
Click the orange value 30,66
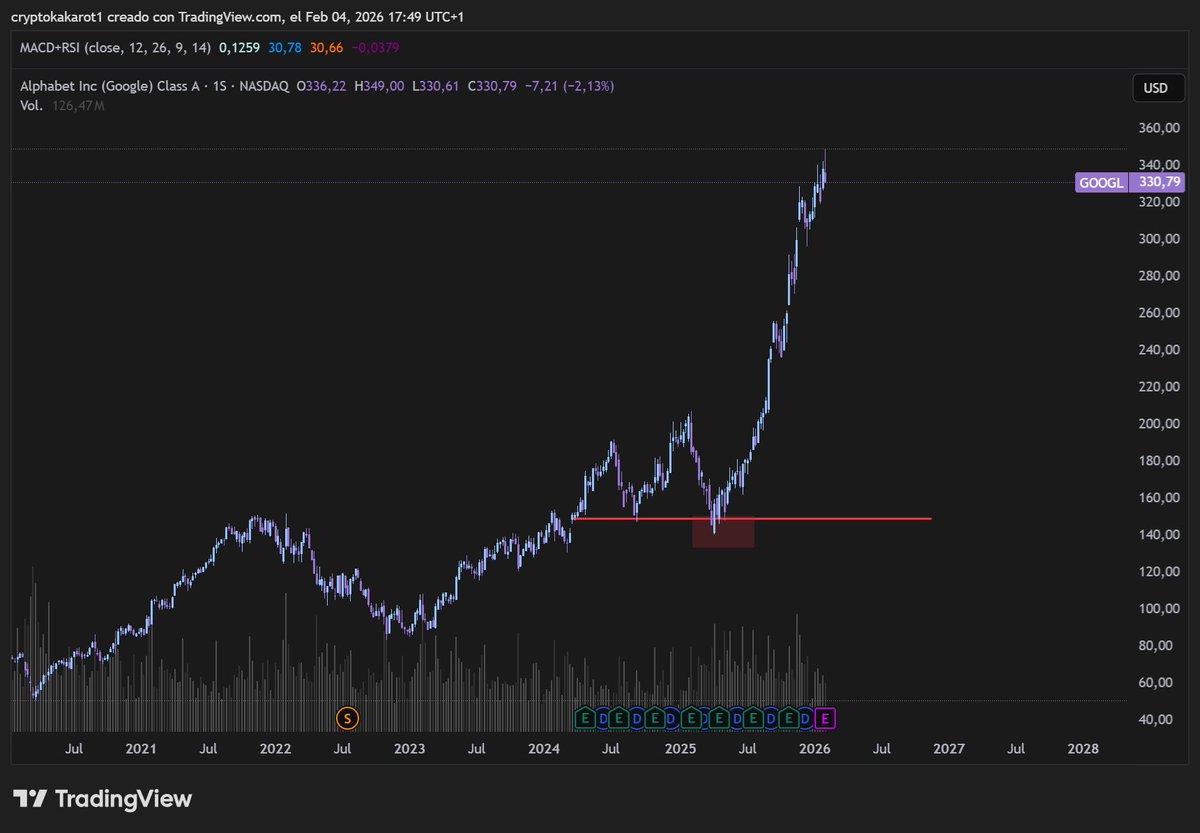[327, 47]
